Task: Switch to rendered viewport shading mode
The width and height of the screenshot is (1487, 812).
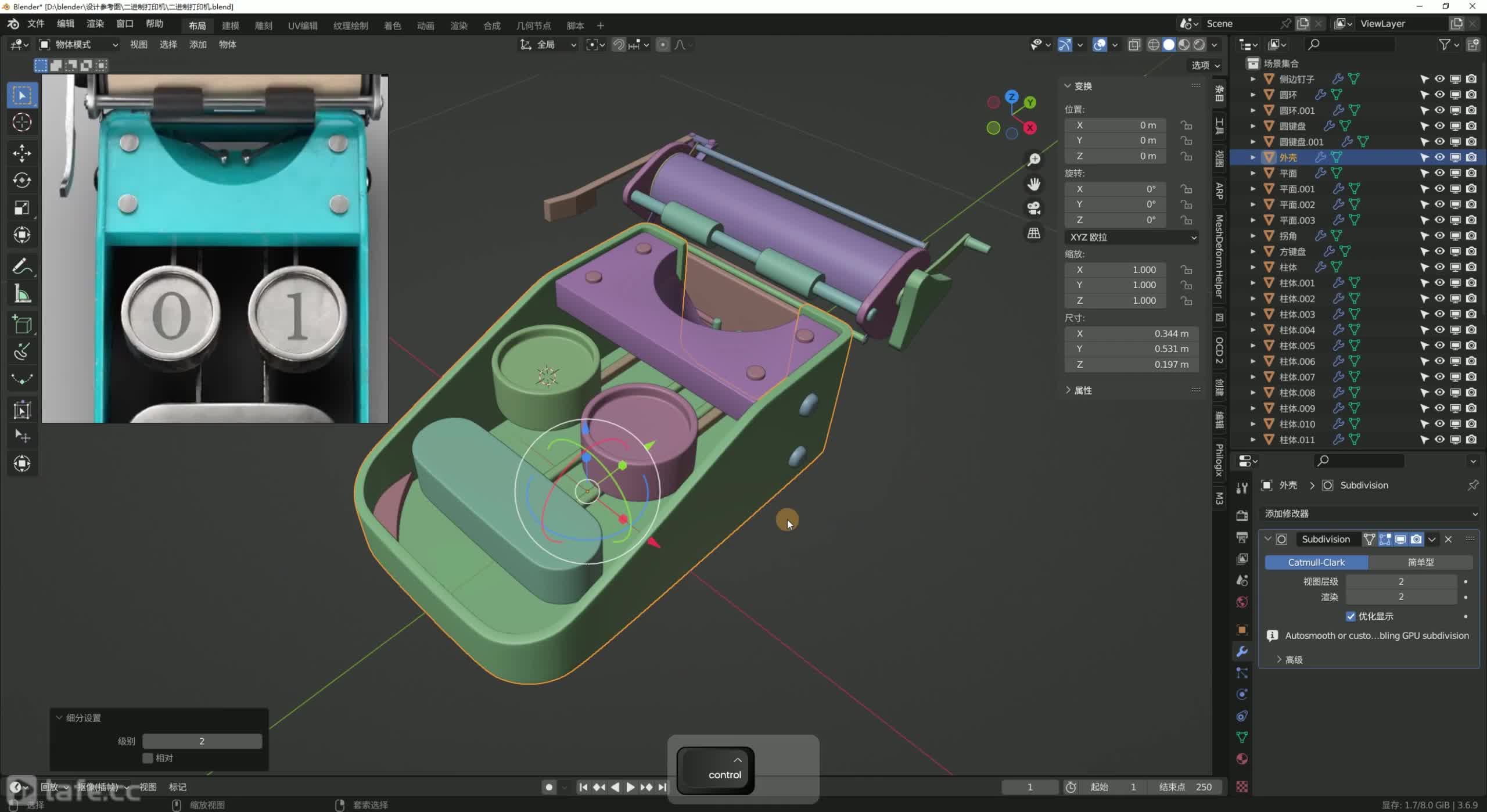Action: (1199, 45)
